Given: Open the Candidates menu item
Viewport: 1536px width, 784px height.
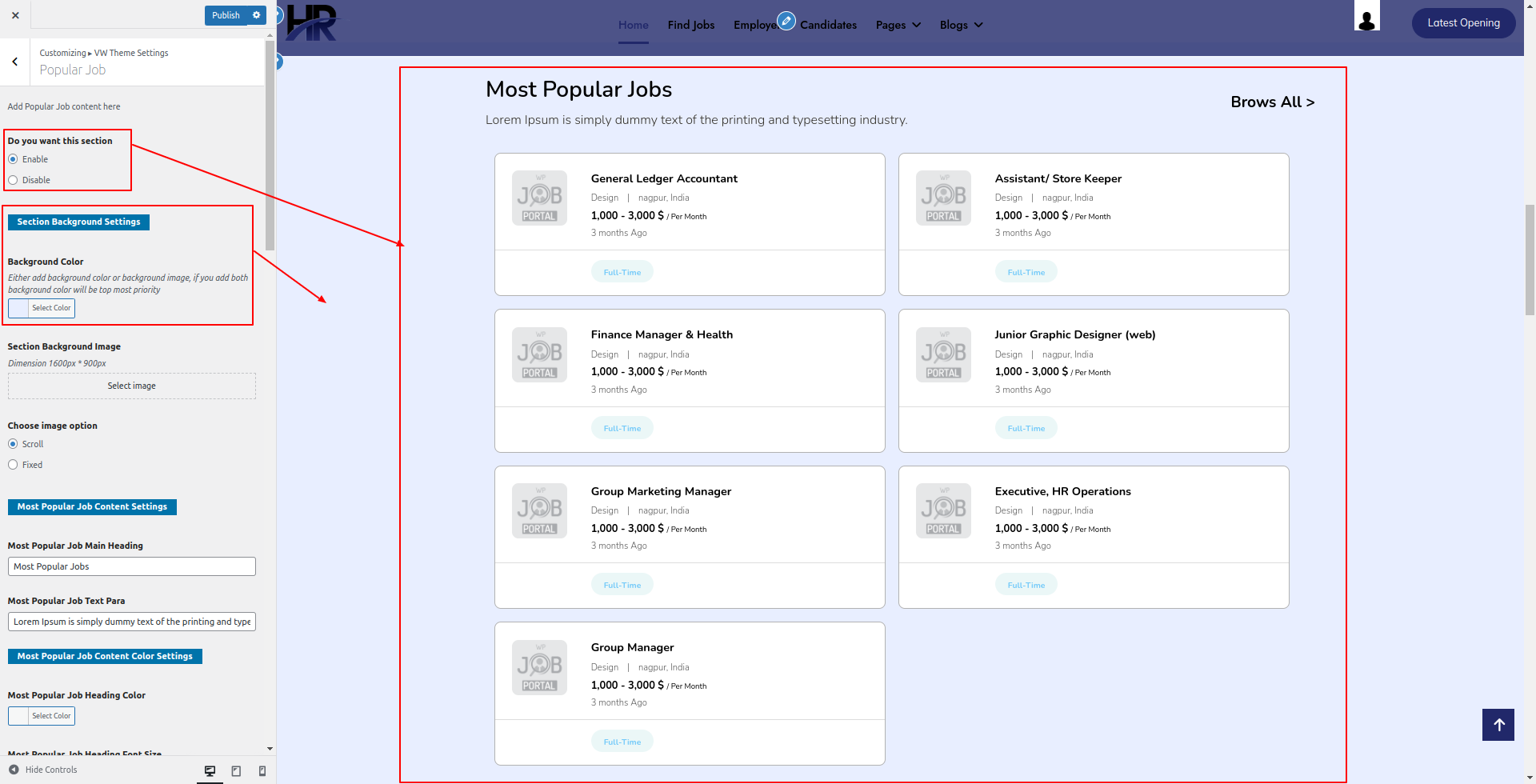Looking at the screenshot, I should coord(828,25).
